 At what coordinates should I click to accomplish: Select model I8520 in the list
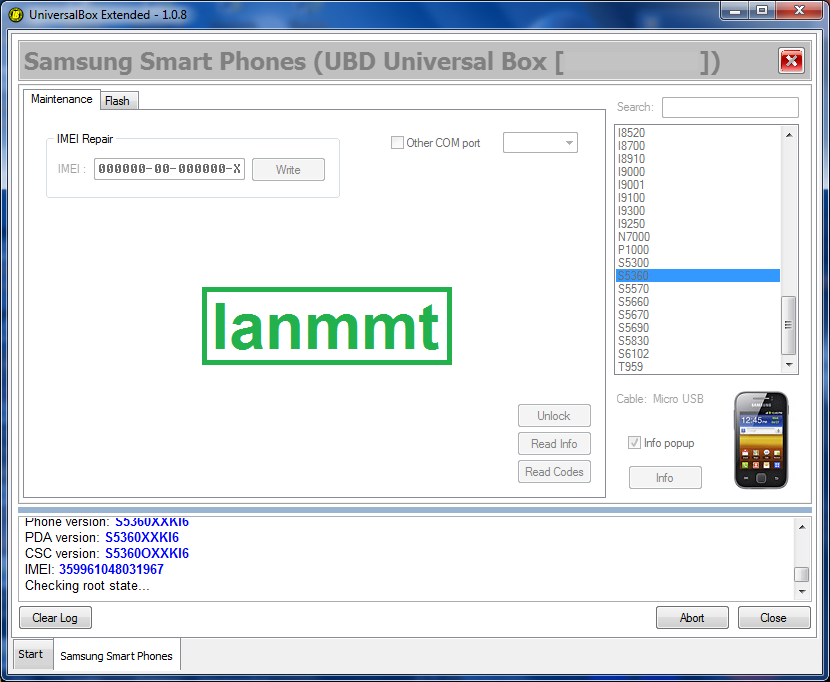click(x=698, y=133)
